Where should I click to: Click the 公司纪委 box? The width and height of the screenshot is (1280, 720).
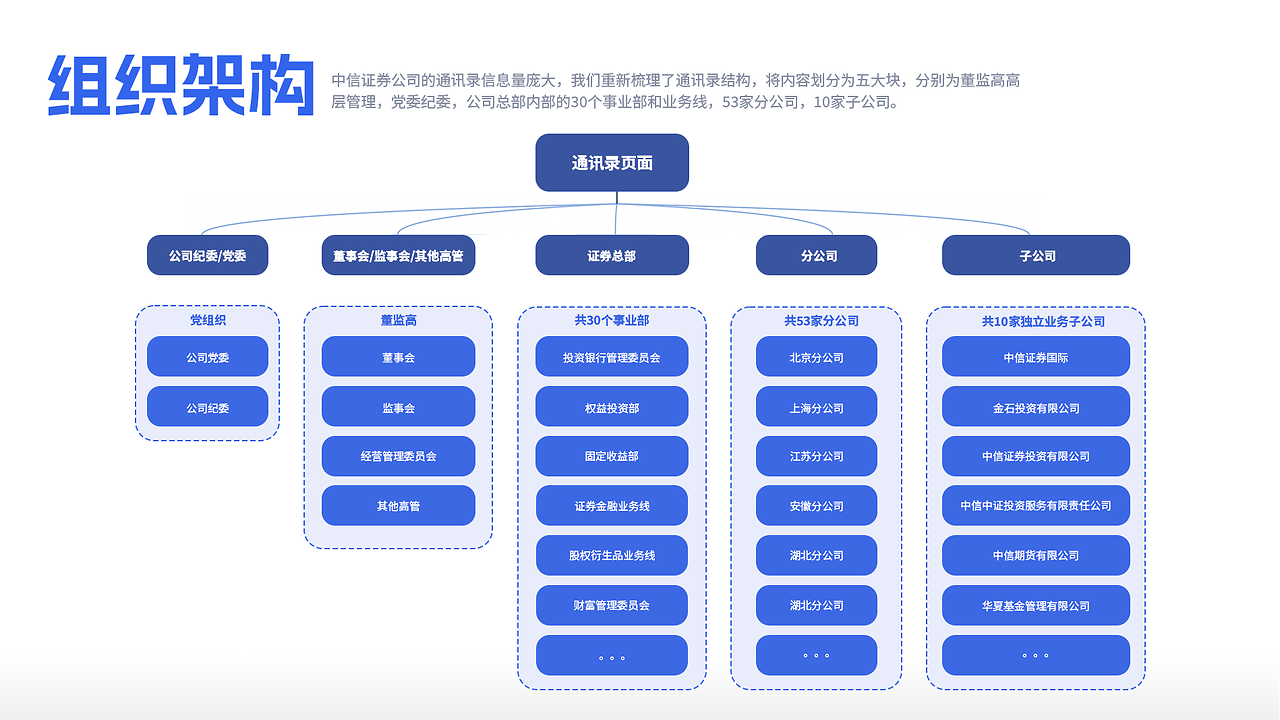(x=207, y=407)
